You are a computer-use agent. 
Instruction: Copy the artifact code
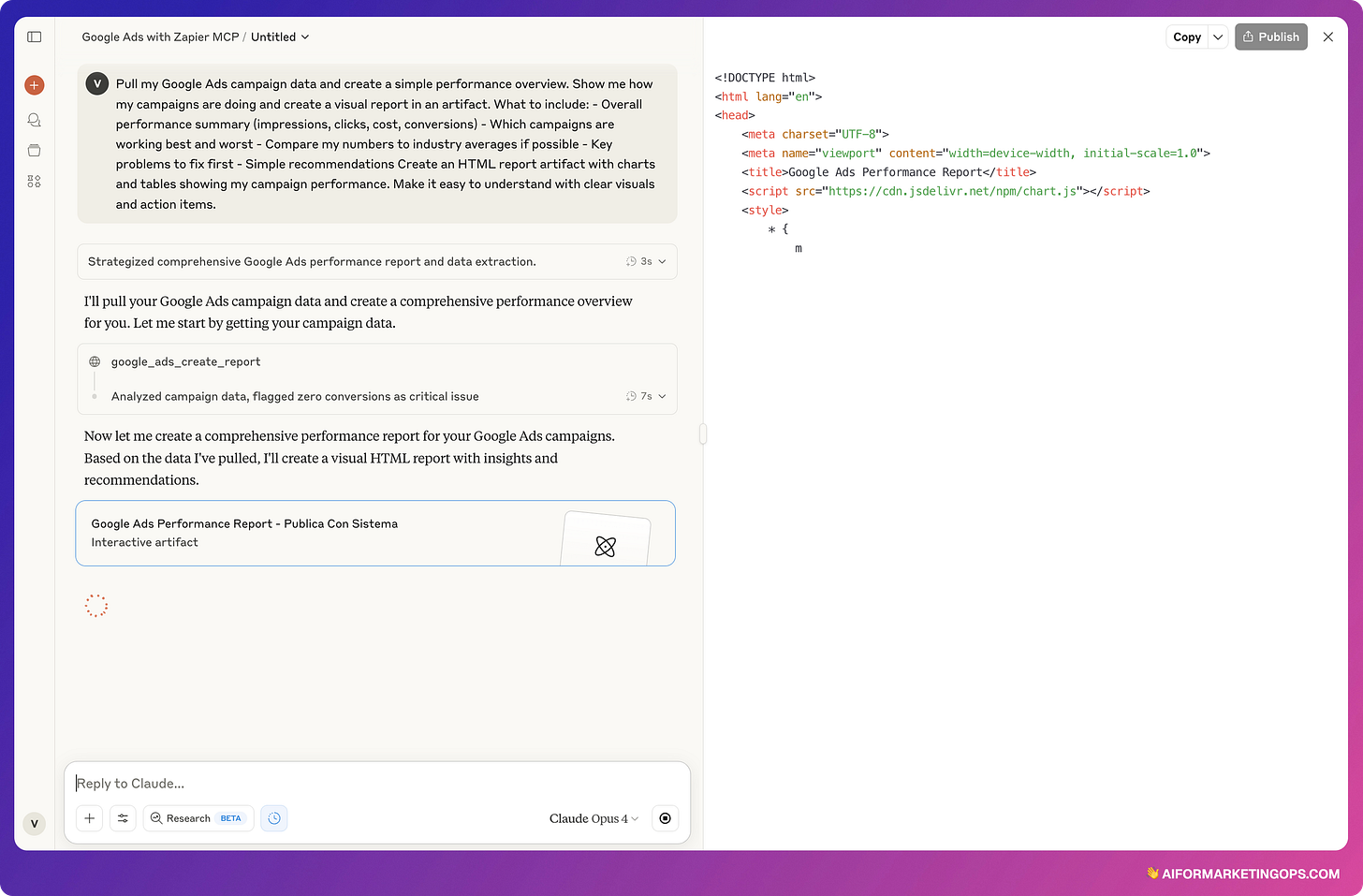1187,37
